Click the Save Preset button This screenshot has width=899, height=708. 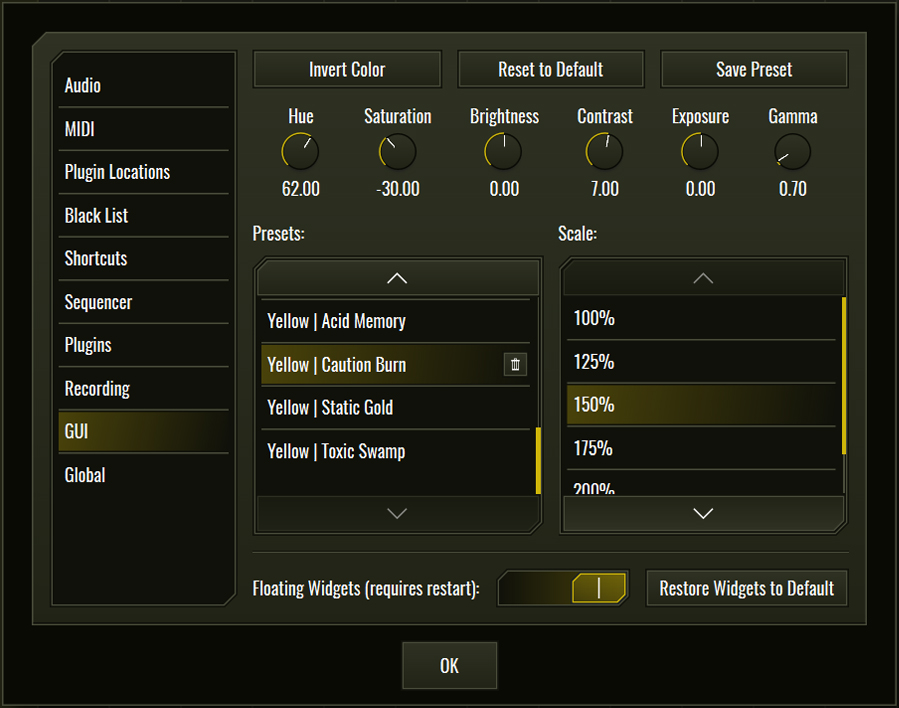754,69
